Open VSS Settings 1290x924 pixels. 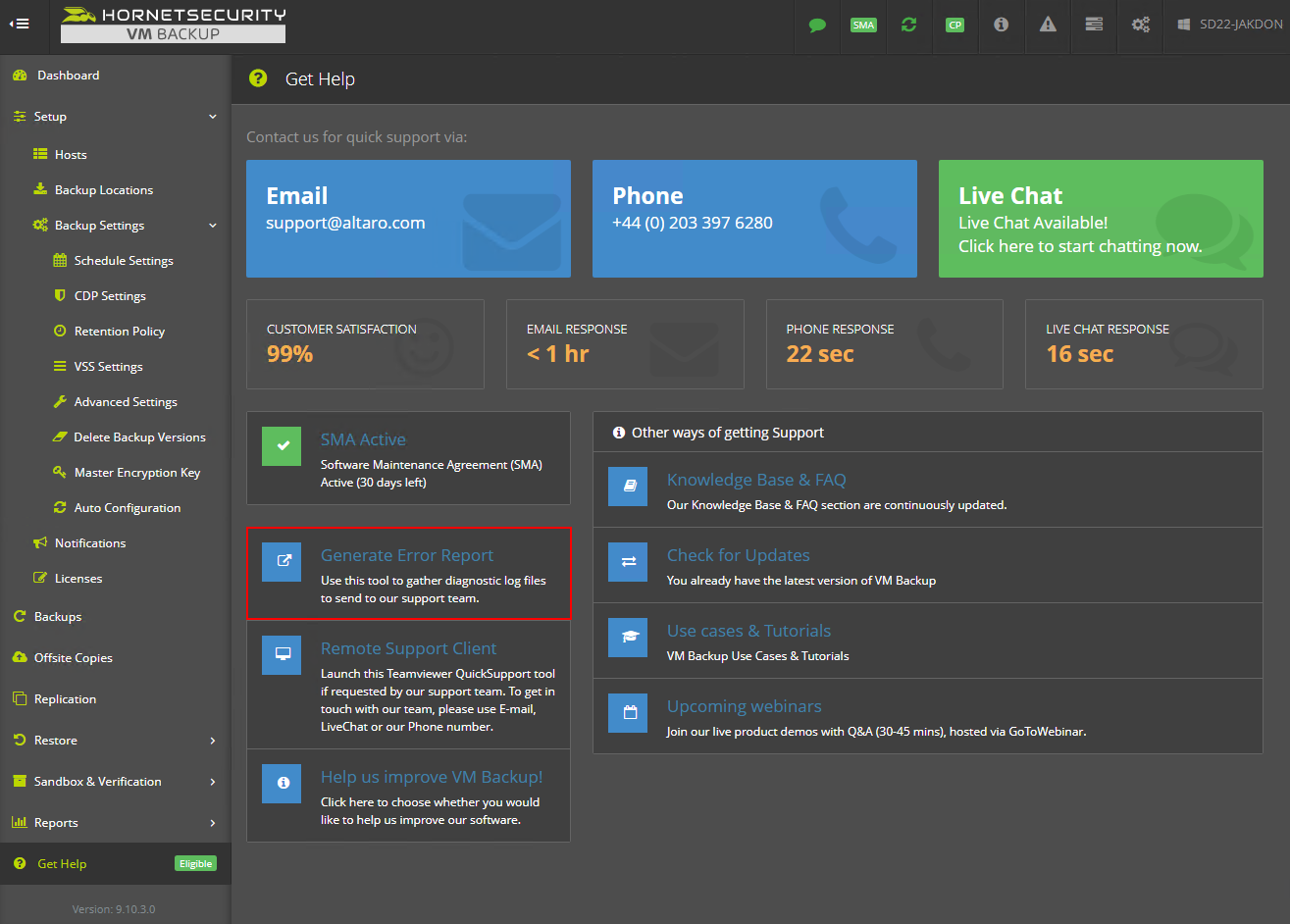109,367
